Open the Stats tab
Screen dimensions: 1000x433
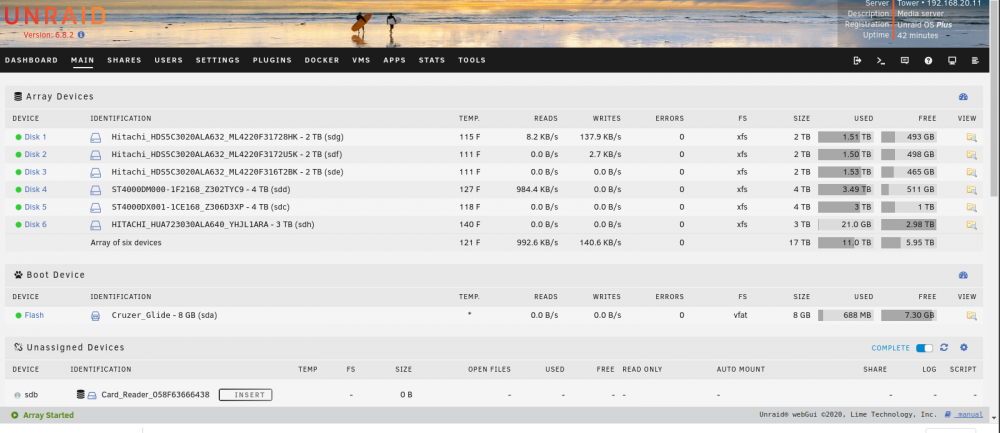click(x=432, y=60)
